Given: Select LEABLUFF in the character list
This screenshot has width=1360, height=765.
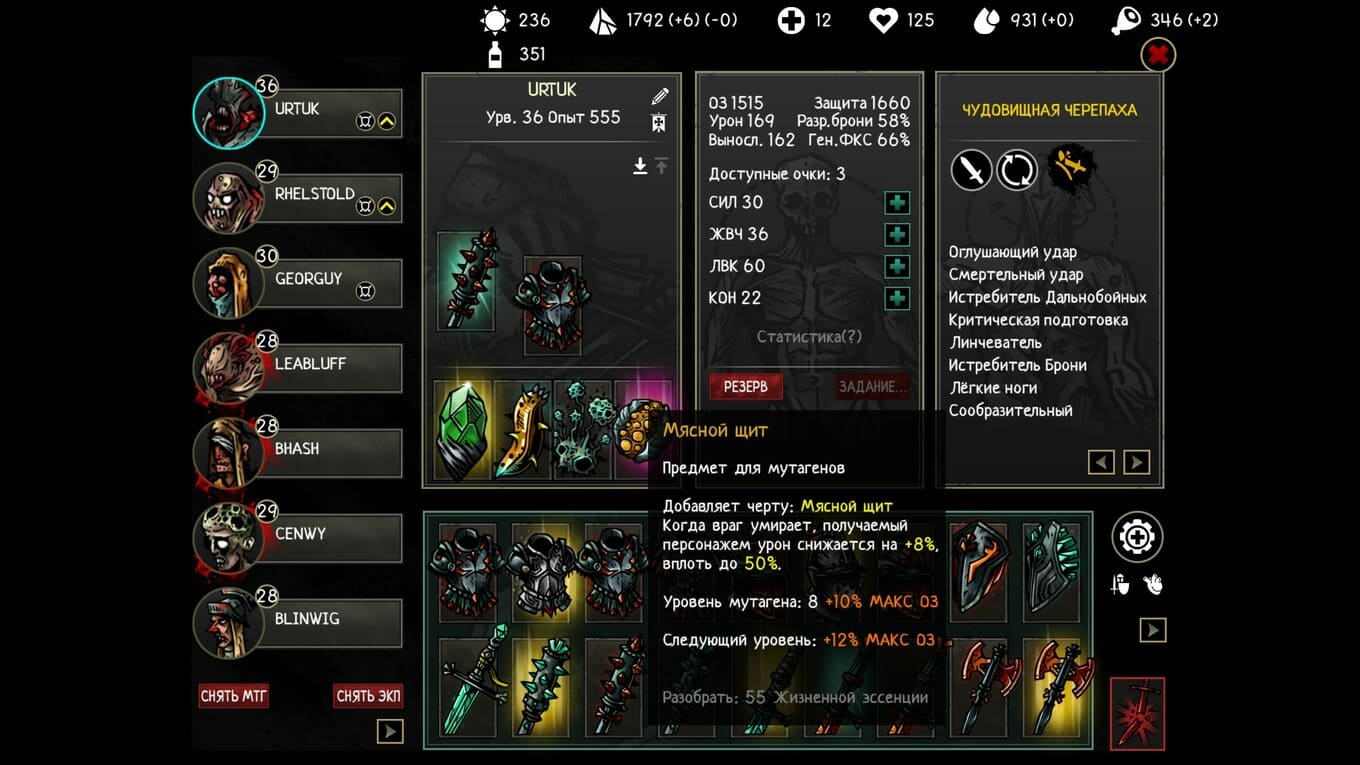Looking at the screenshot, I should [x=298, y=367].
